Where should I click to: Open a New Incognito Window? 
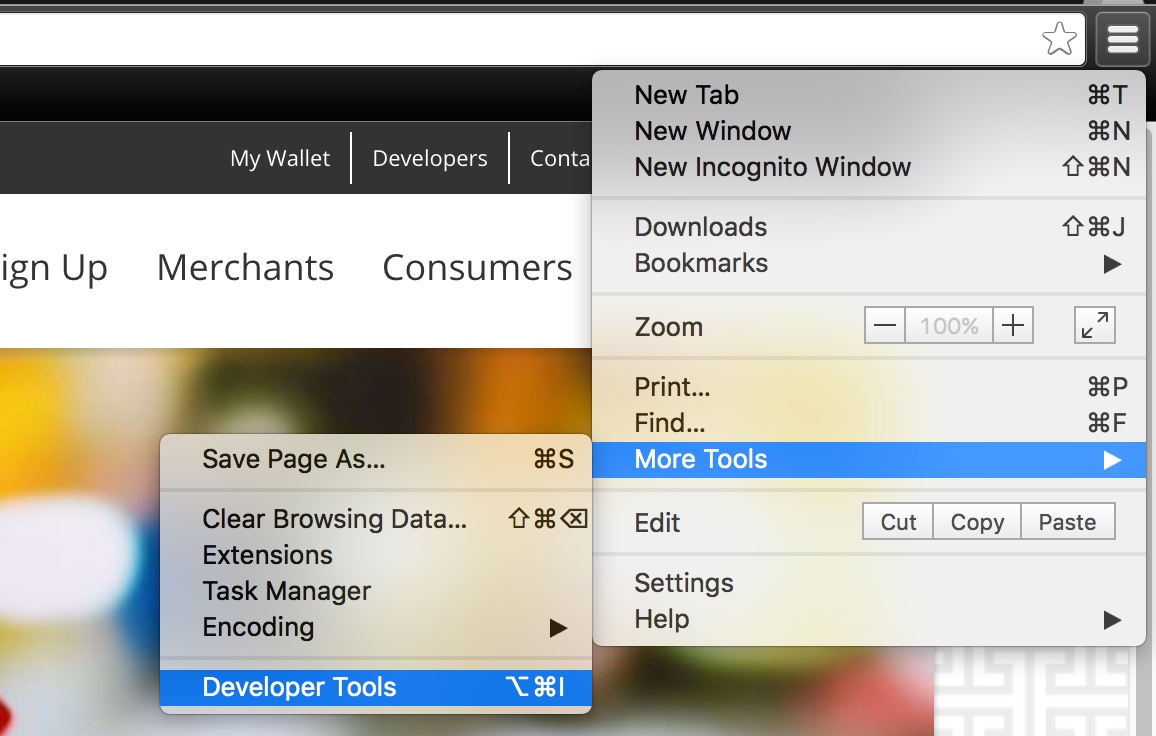coord(869,167)
